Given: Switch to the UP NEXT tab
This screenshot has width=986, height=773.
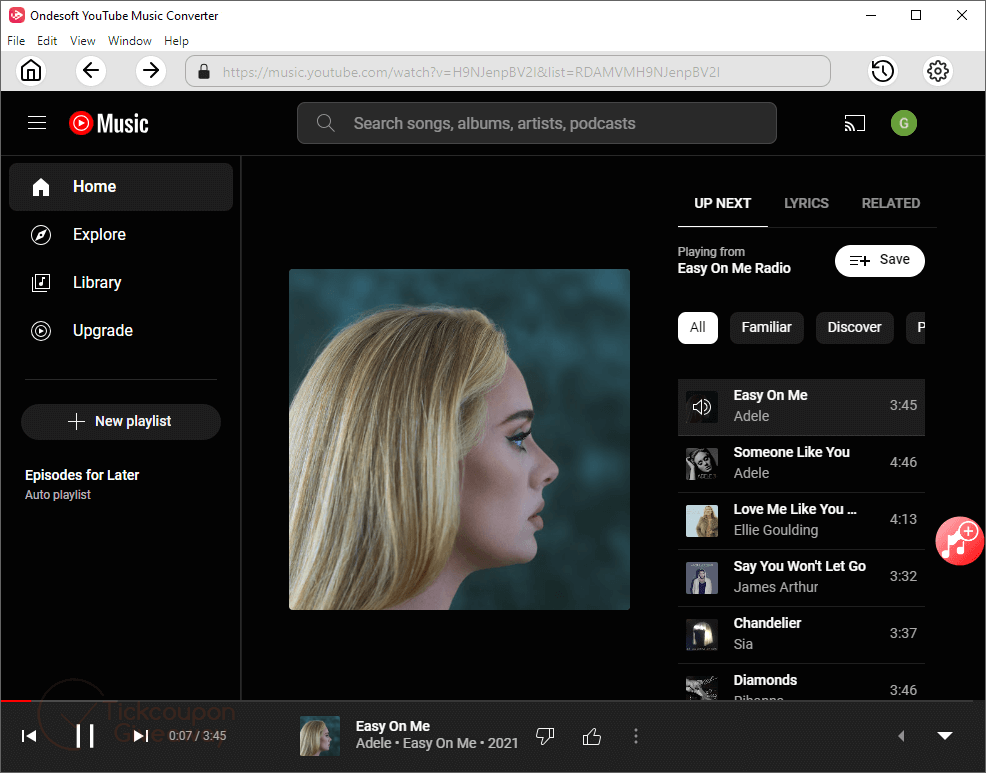Looking at the screenshot, I should coord(723,203).
